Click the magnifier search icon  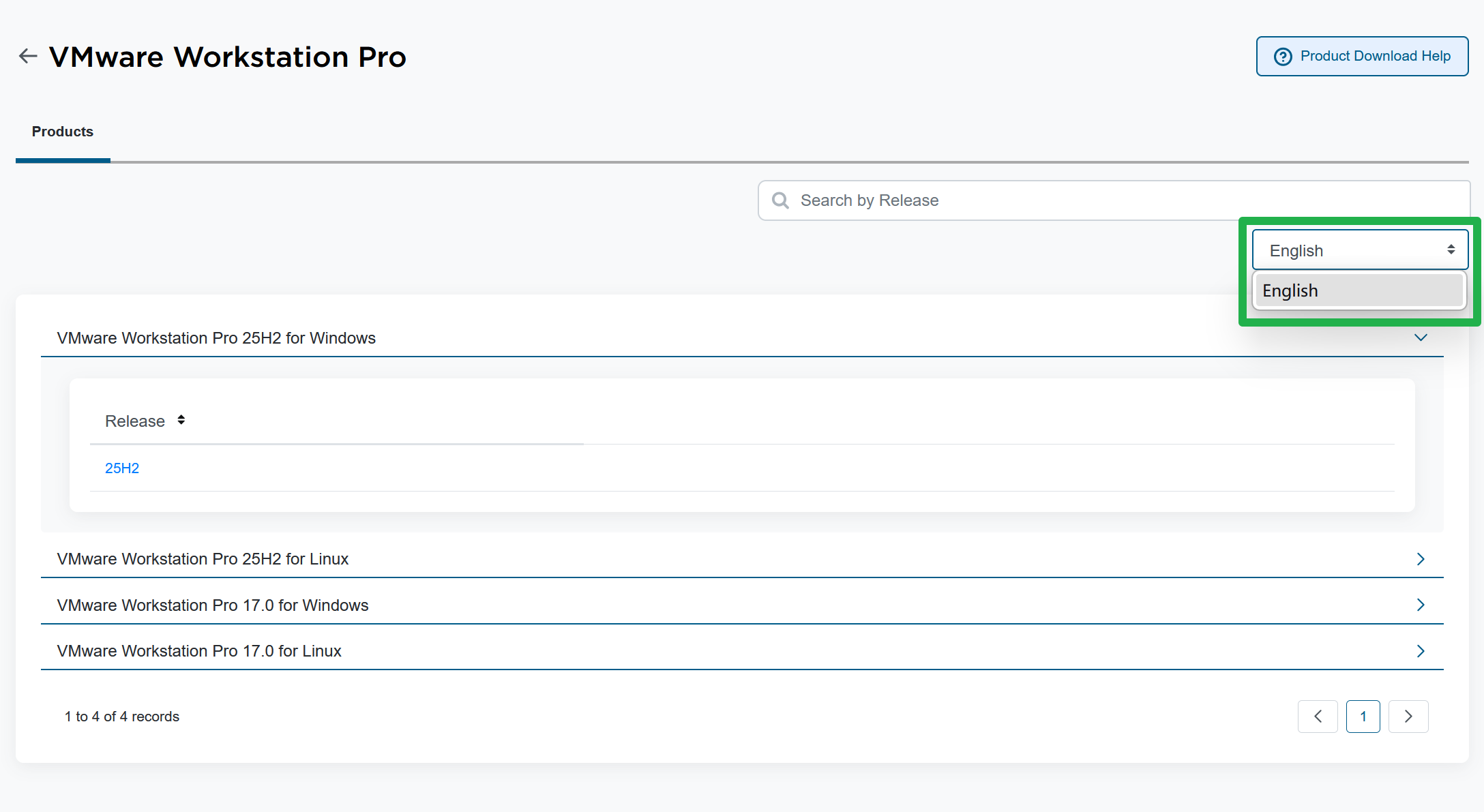click(780, 200)
